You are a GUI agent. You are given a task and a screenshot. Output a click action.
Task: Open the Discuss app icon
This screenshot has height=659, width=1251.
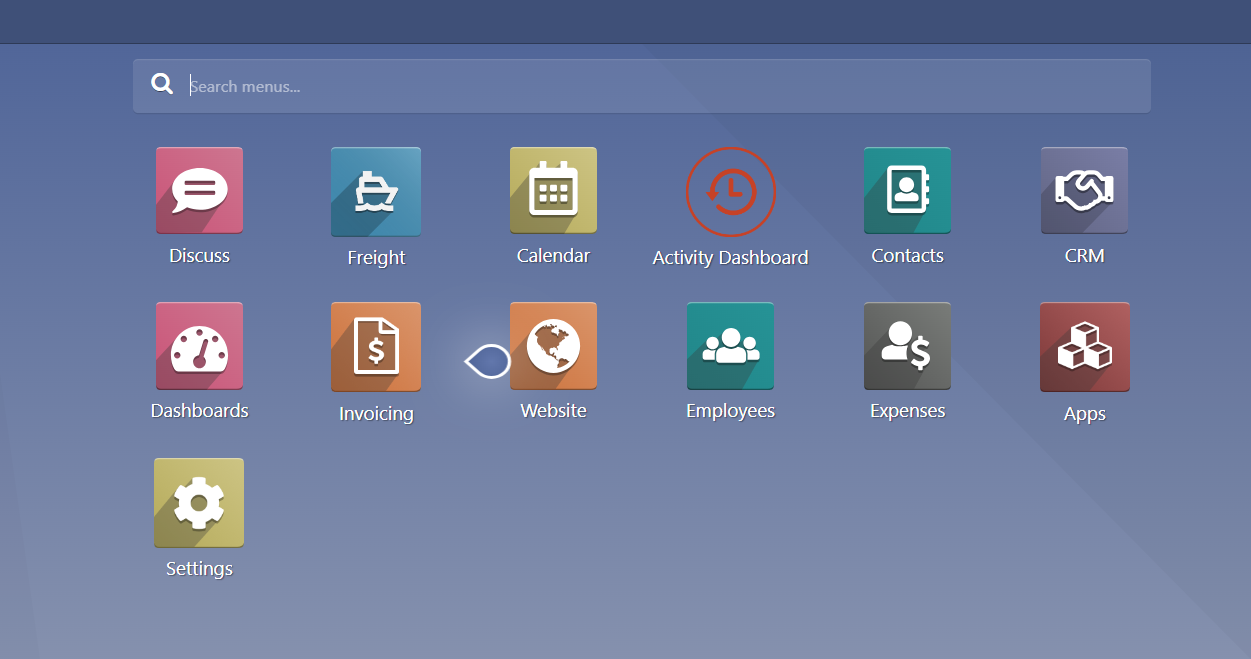click(x=199, y=190)
